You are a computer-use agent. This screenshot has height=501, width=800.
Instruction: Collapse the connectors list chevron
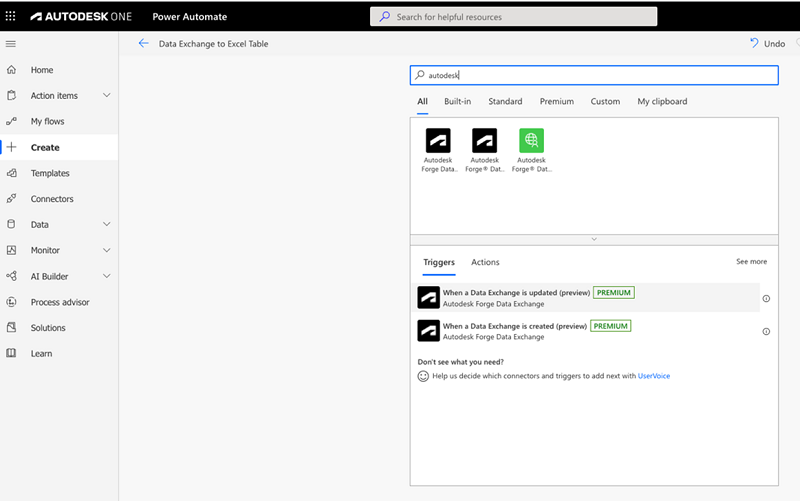[594, 239]
